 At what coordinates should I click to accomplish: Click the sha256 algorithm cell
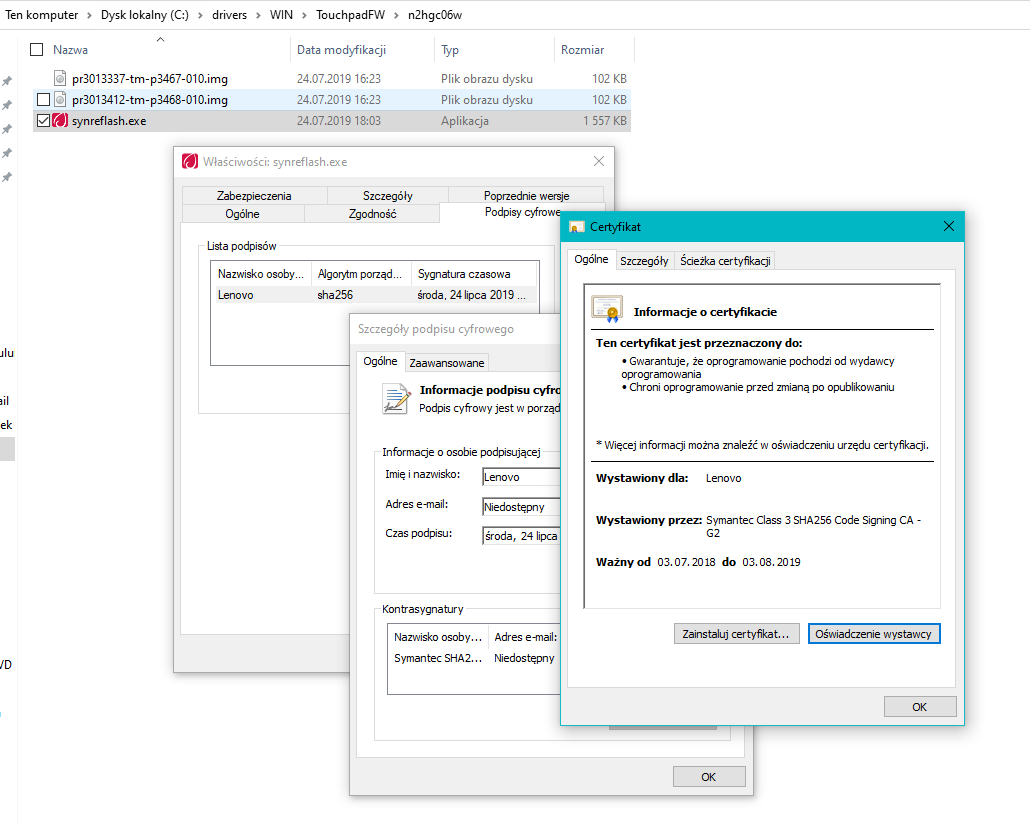click(x=335, y=295)
